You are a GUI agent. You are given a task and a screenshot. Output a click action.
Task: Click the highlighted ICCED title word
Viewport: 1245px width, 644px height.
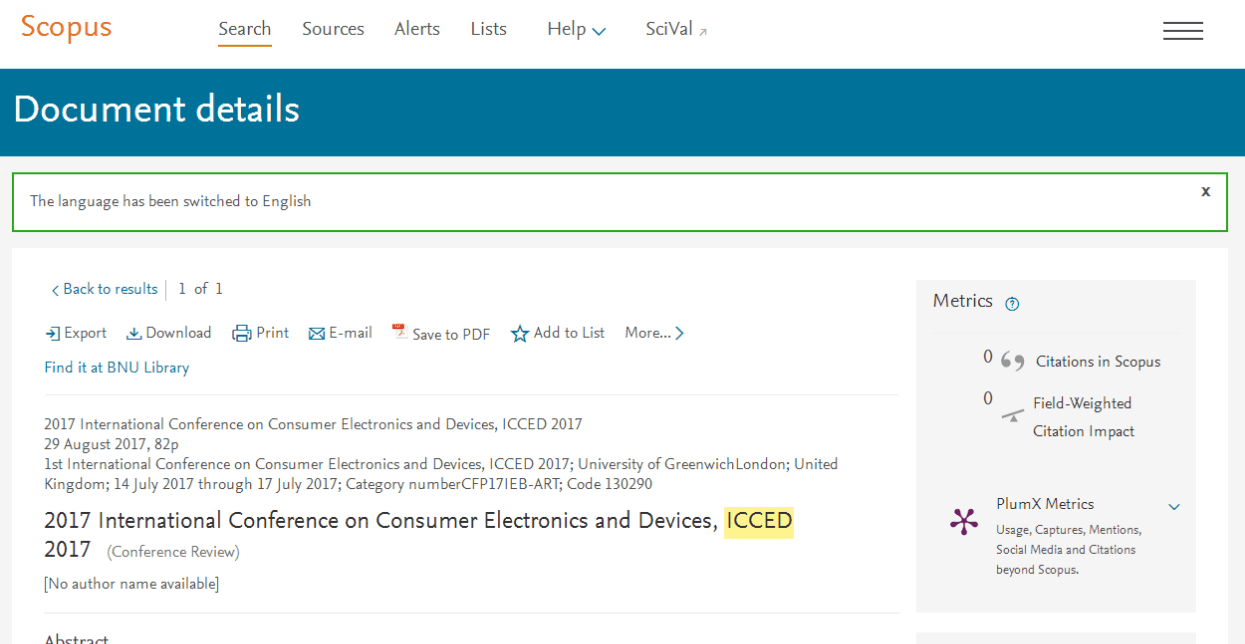pyautogui.click(x=759, y=522)
